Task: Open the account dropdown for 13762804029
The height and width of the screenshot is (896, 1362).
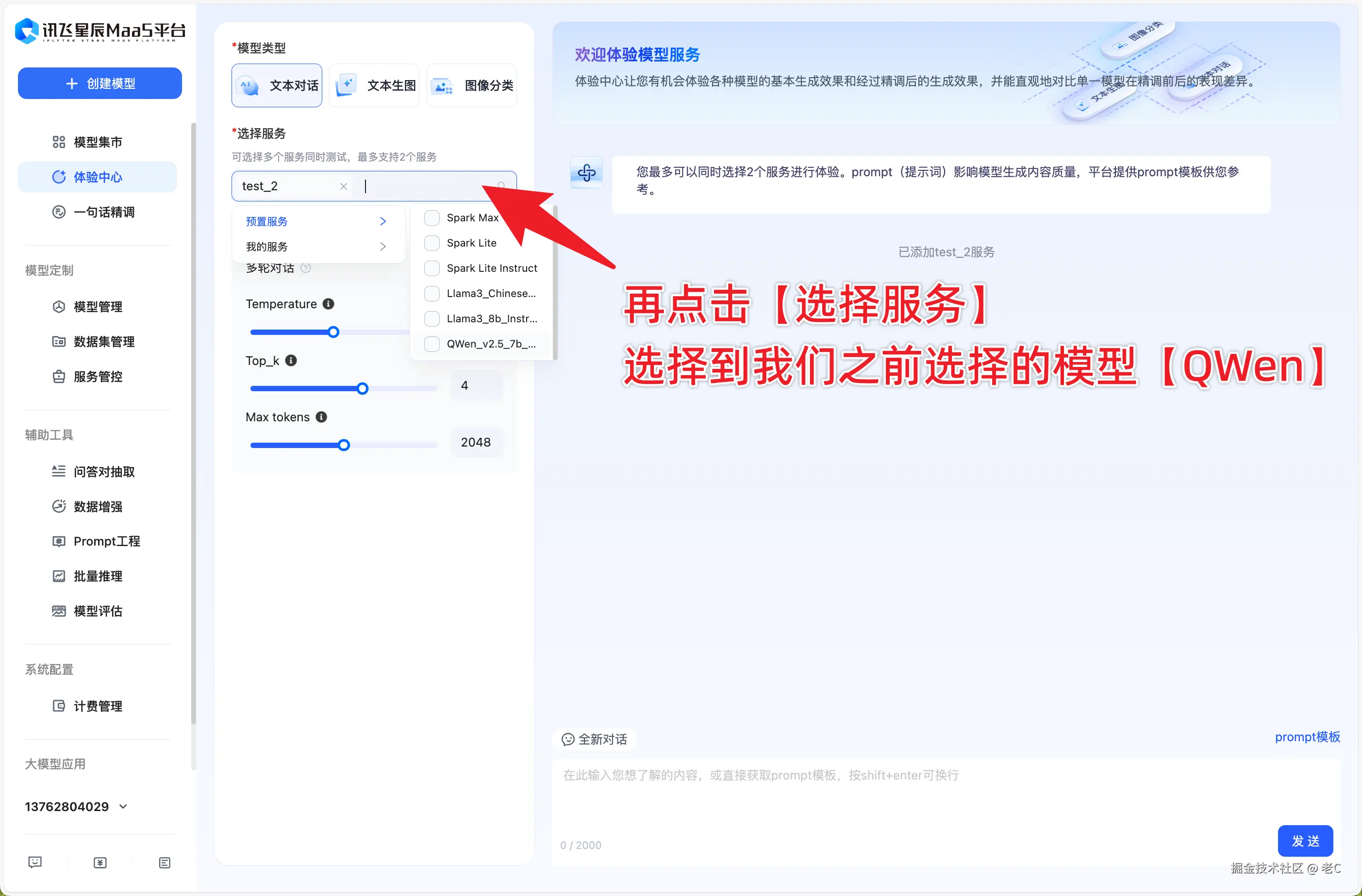Action: 123,806
